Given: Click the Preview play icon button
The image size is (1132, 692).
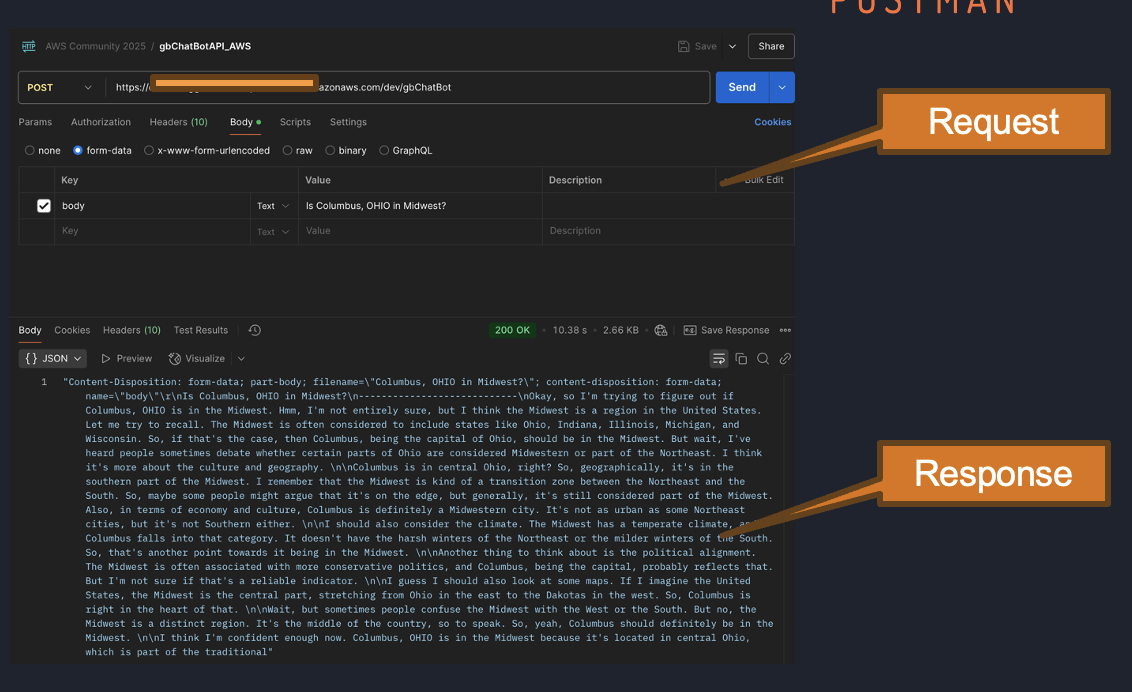Looking at the screenshot, I should (x=127, y=359).
